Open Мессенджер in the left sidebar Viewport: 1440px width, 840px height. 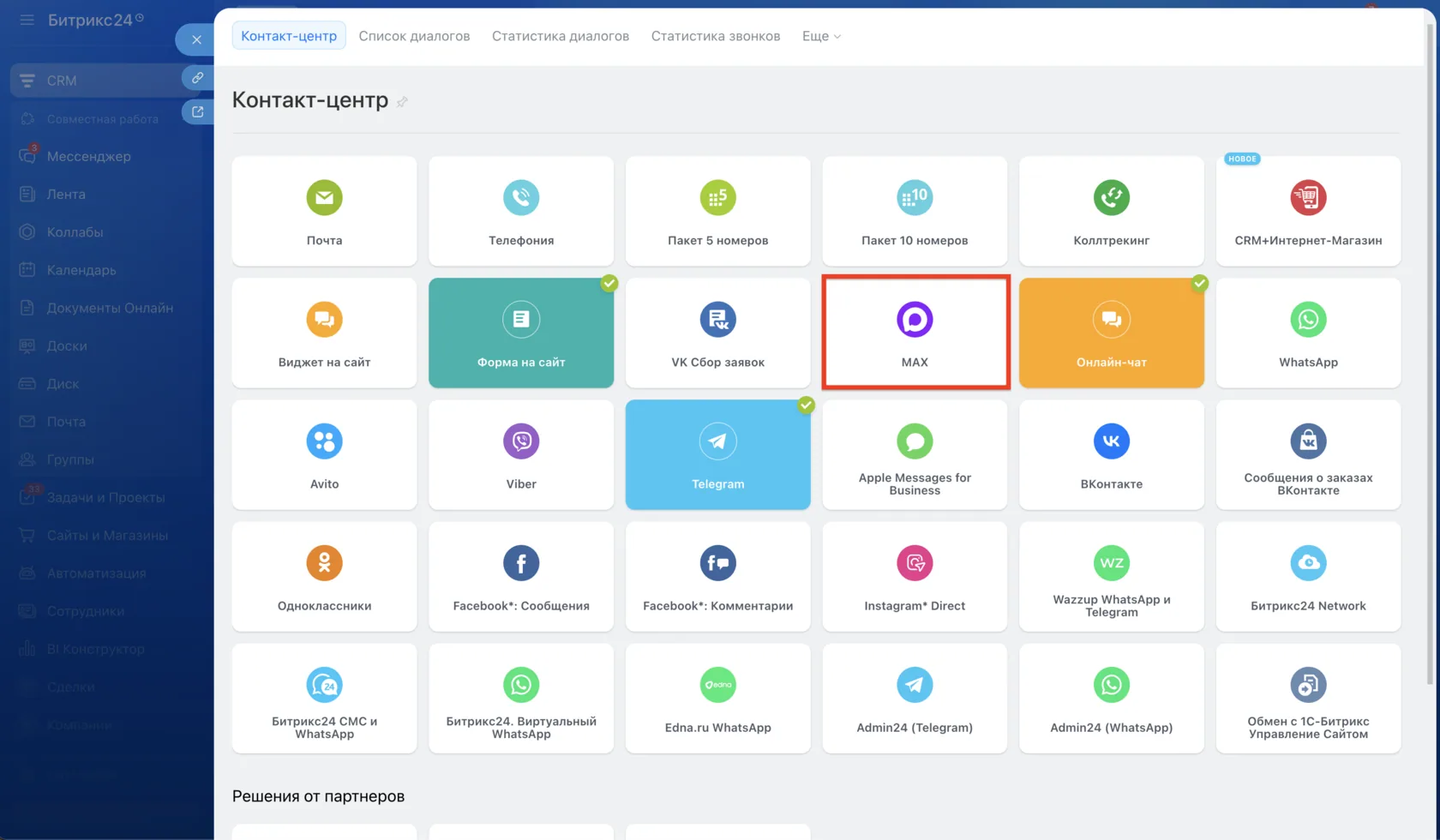(89, 156)
